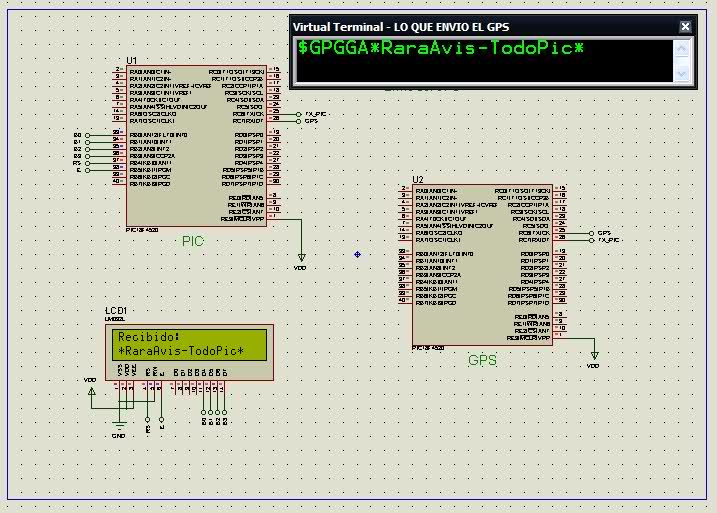Click the PIC18F4520 part label under U1
Viewport: 717px width, 513px height.
point(142,230)
